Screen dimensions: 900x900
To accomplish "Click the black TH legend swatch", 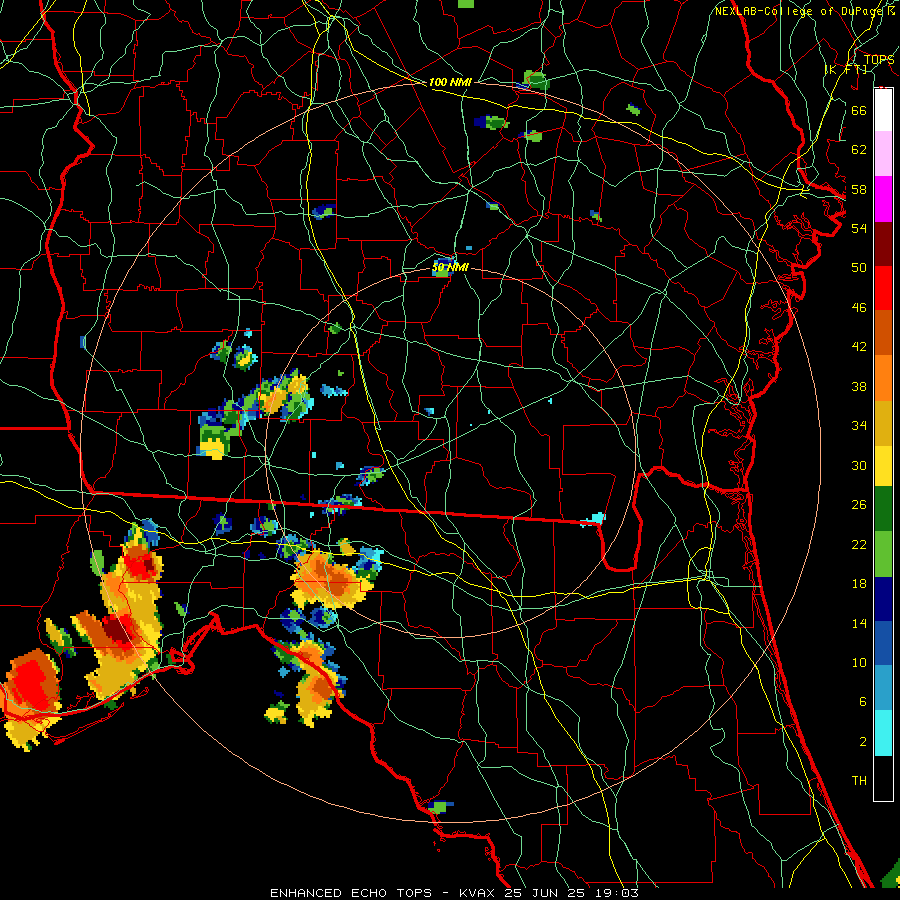I will click(883, 778).
